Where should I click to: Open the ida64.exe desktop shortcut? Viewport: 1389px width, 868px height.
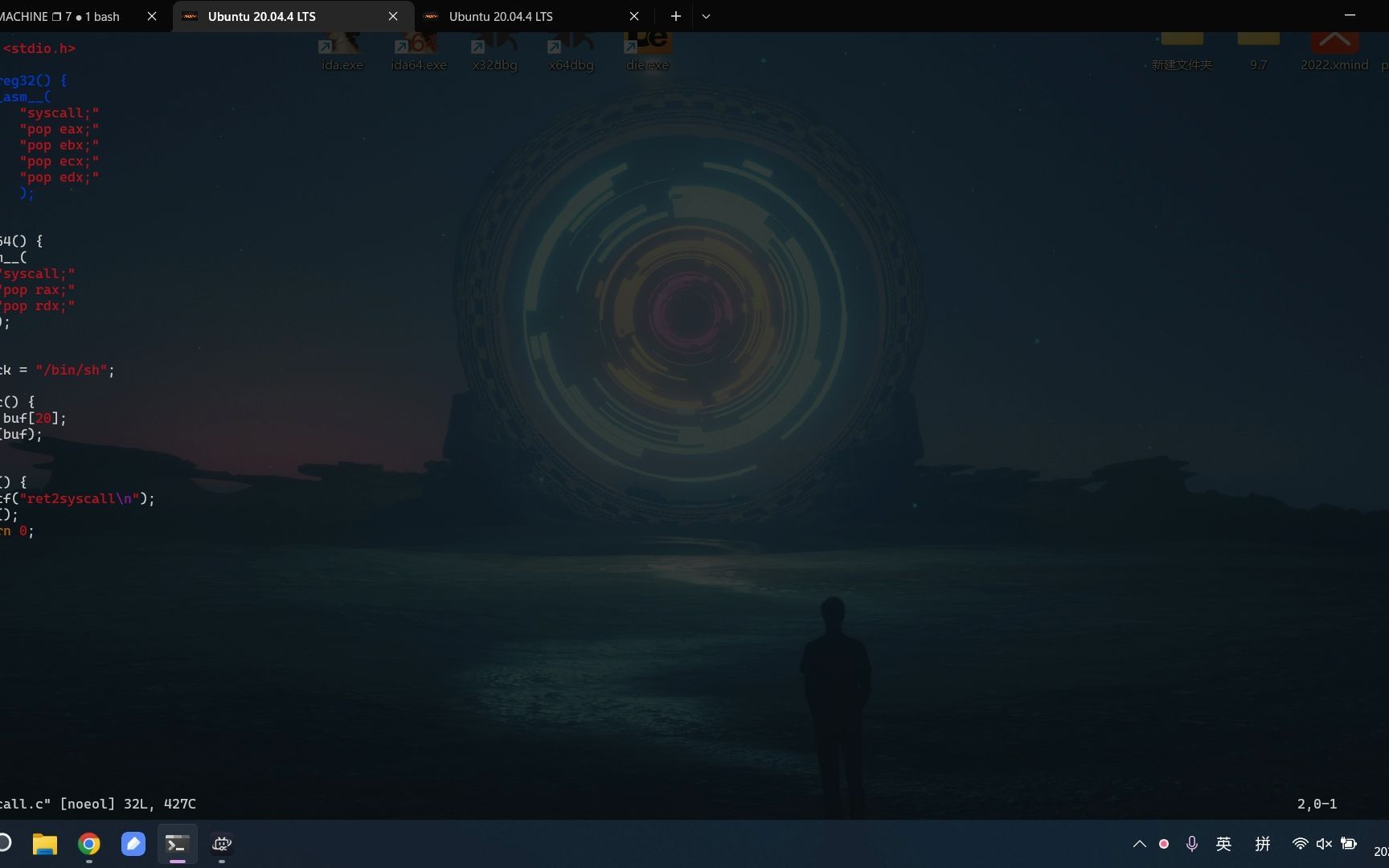coord(419,52)
